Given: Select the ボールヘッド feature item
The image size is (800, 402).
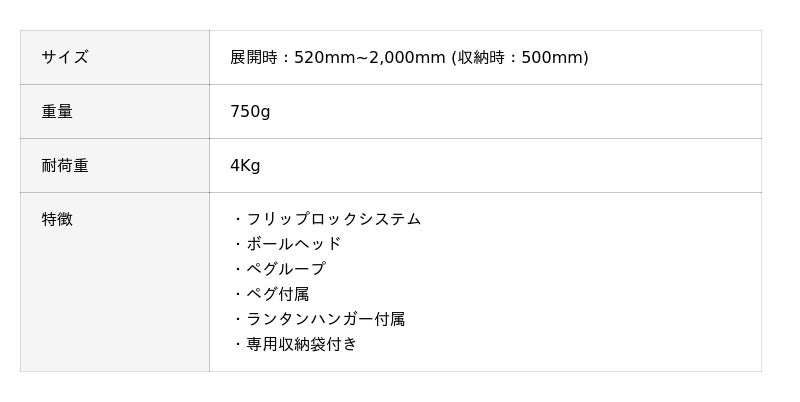Looking at the screenshot, I should pos(293,244).
